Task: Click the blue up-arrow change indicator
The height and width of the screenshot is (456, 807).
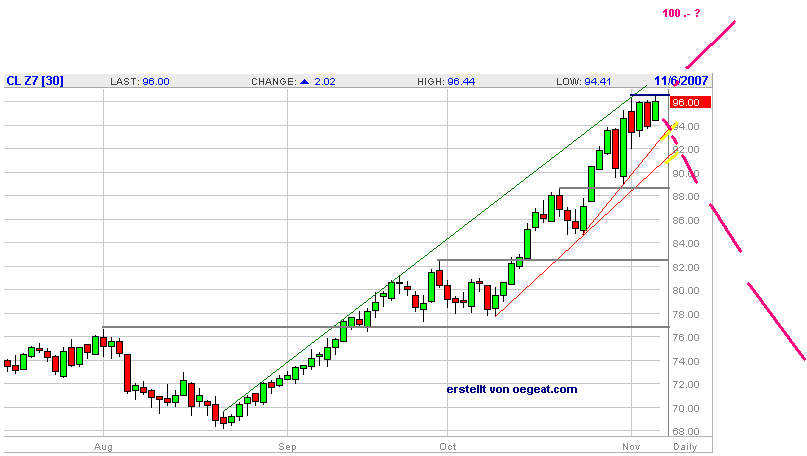Action: 305,81
